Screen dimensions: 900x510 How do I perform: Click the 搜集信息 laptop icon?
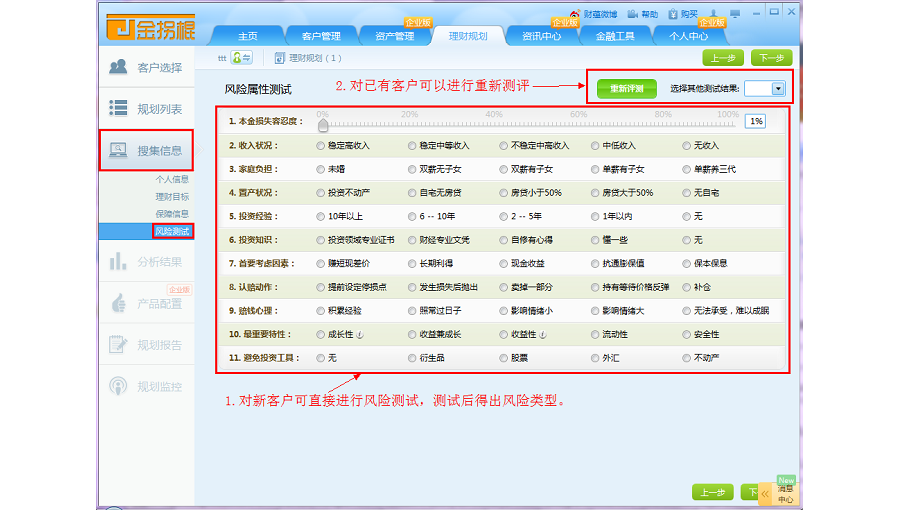pyautogui.click(x=118, y=150)
